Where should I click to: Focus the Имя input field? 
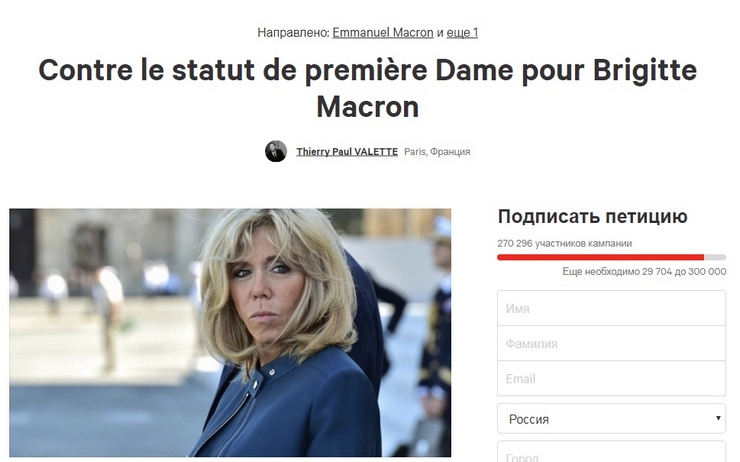click(x=611, y=308)
